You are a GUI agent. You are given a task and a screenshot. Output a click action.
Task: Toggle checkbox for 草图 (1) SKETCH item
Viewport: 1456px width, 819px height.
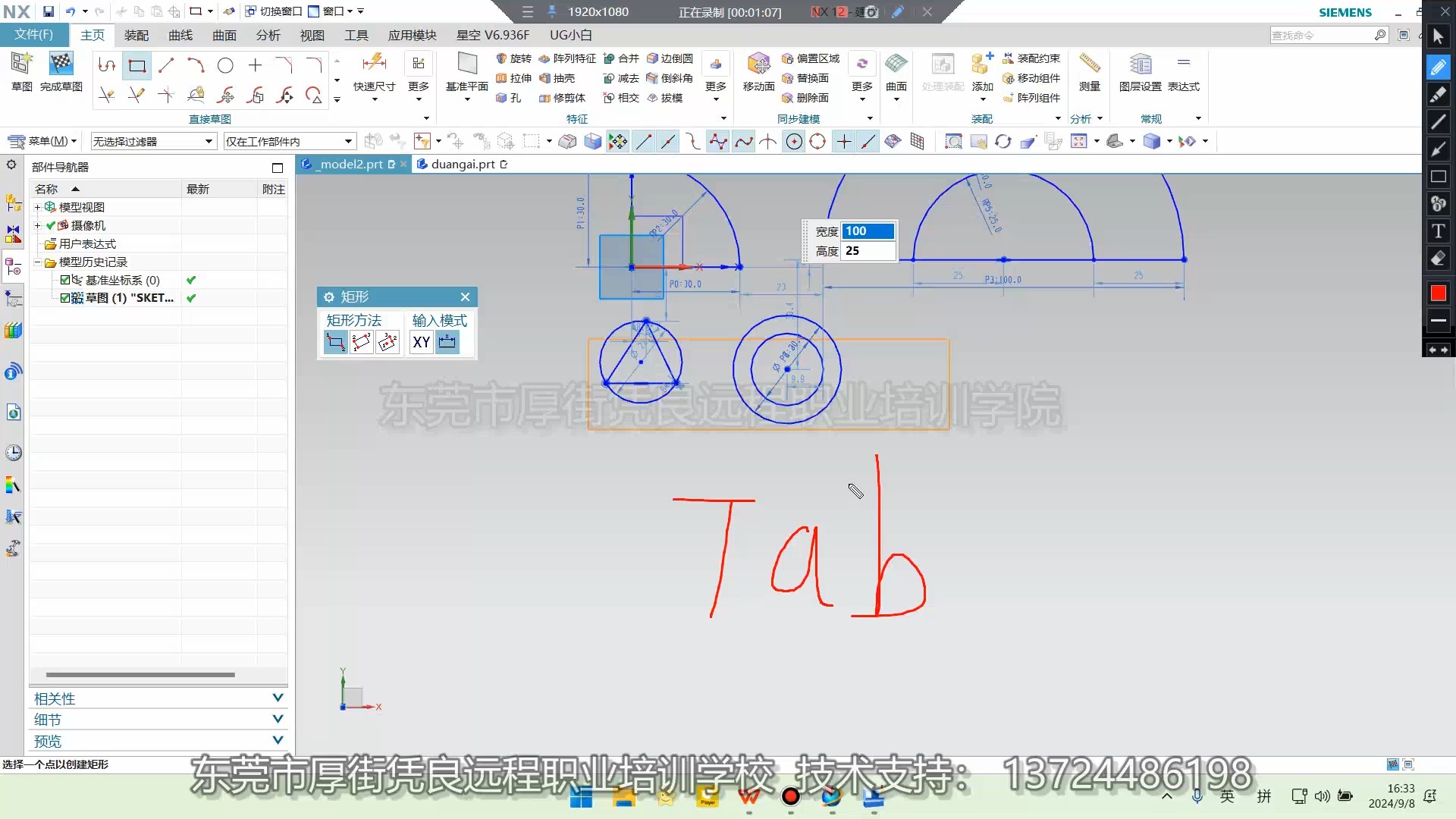66,298
